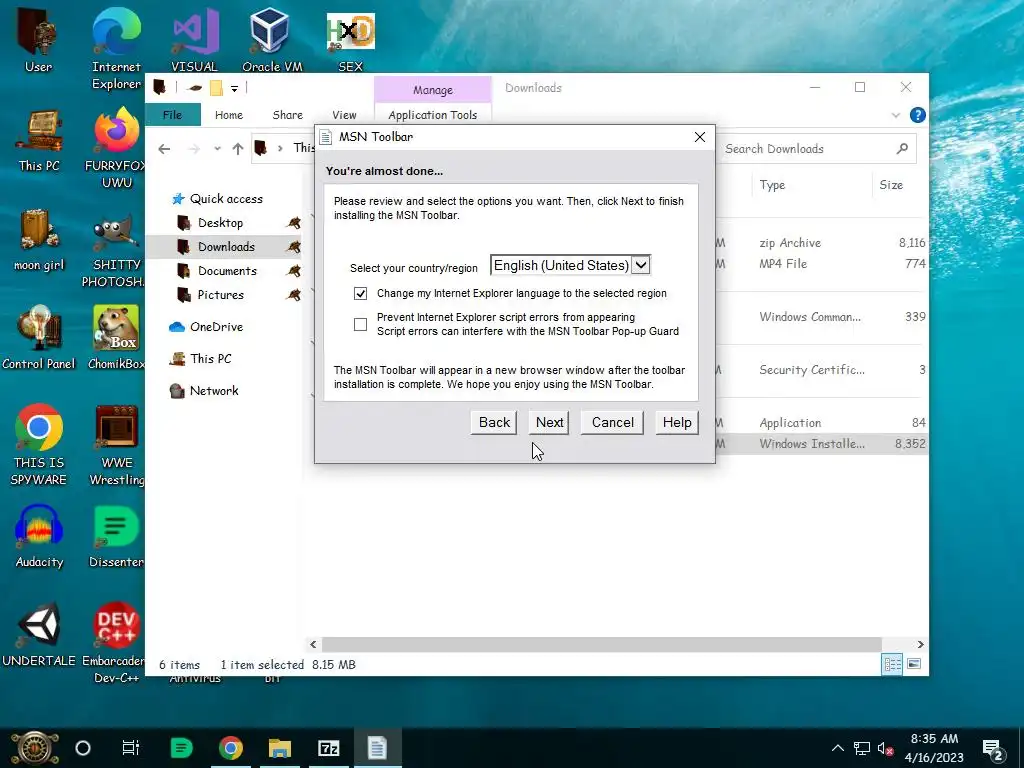Image resolution: width=1024 pixels, height=768 pixels.
Task: Go back in Explorer navigation
Action: click(165, 149)
